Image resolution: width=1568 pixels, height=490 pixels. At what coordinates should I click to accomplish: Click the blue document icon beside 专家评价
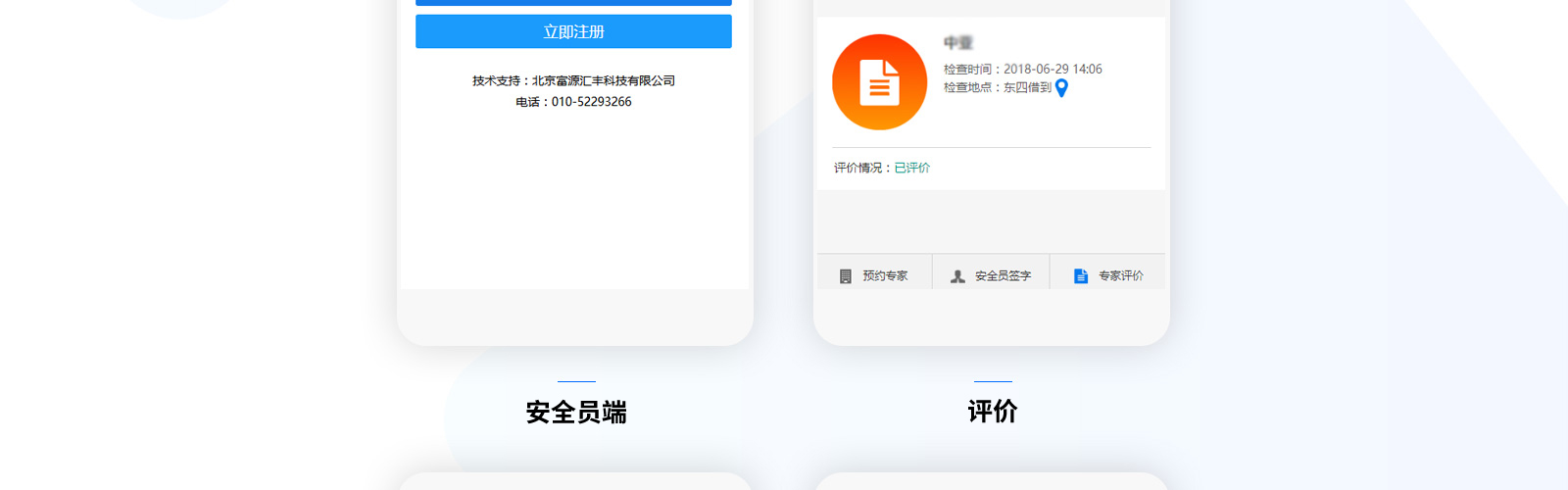point(1080,276)
